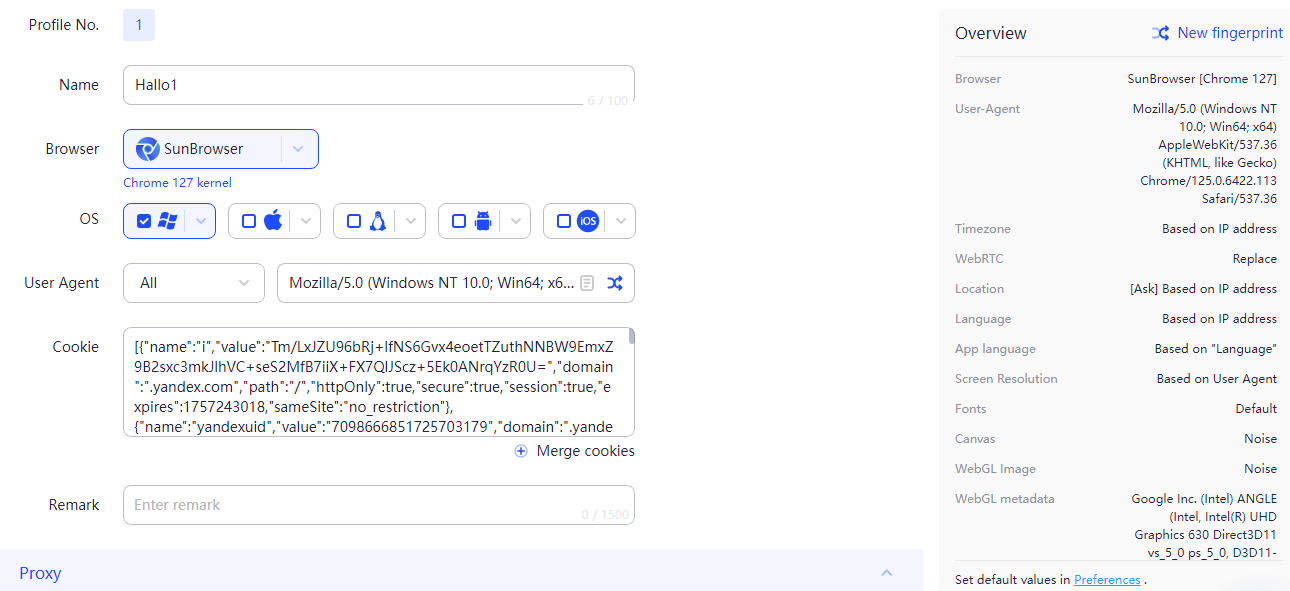
Task: Expand the Windows version dropdown arrow
Action: [202, 221]
